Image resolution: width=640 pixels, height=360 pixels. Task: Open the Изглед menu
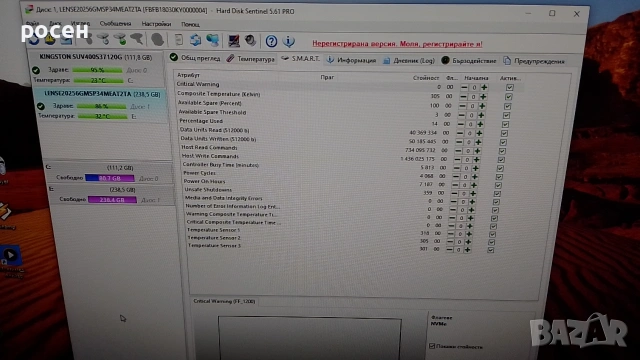pyautogui.click(x=80, y=23)
